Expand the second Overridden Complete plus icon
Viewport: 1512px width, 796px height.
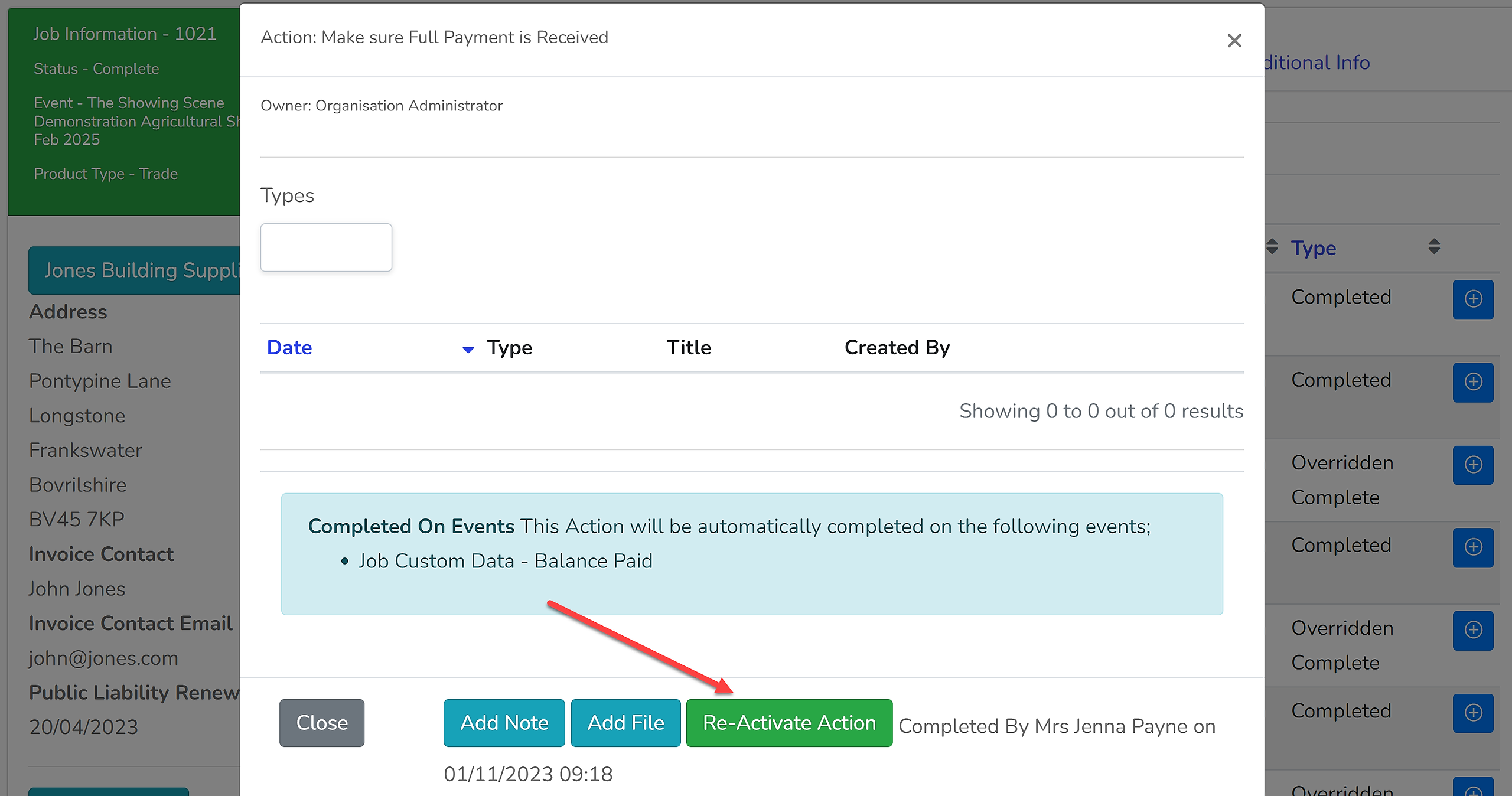[1473, 630]
